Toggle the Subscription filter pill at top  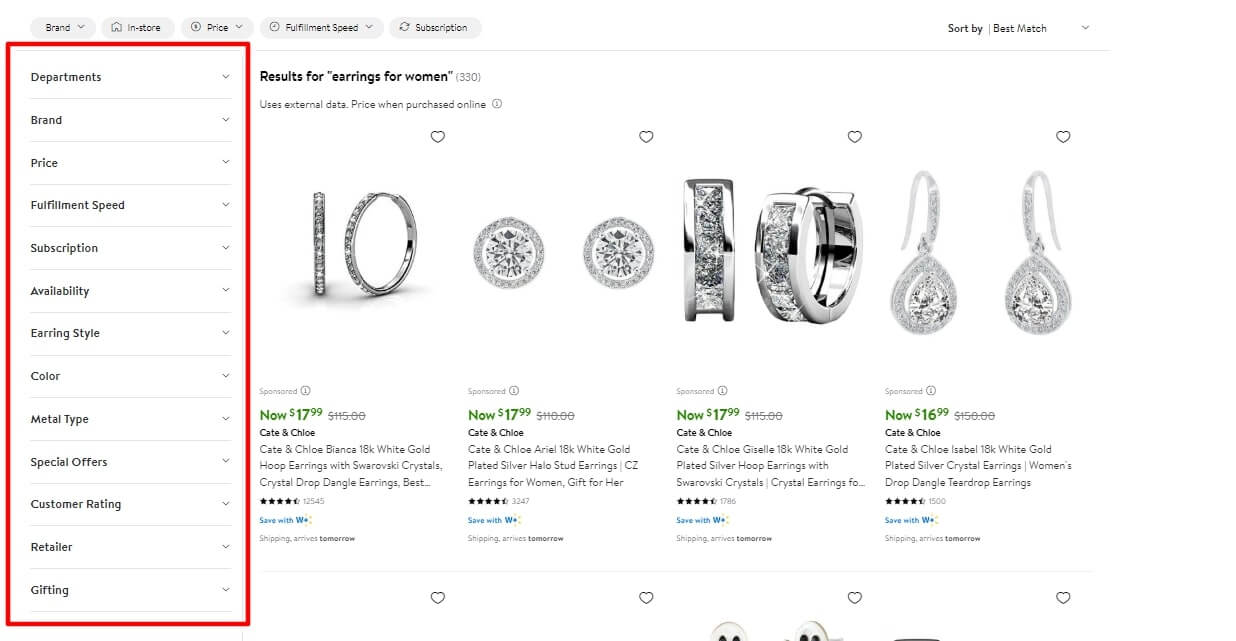[435, 28]
